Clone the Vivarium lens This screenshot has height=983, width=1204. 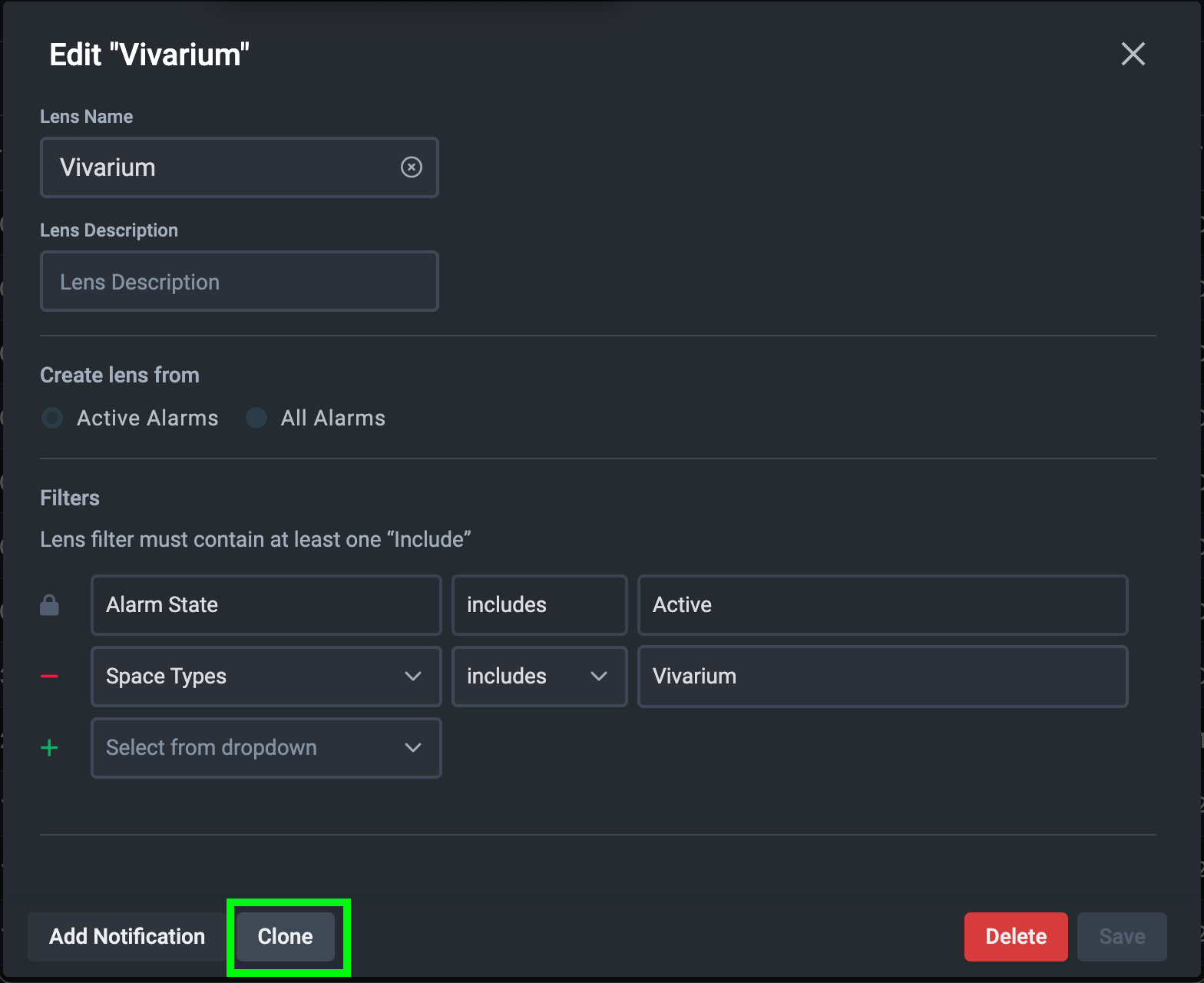pyautogui.click(x=286, y=936)
